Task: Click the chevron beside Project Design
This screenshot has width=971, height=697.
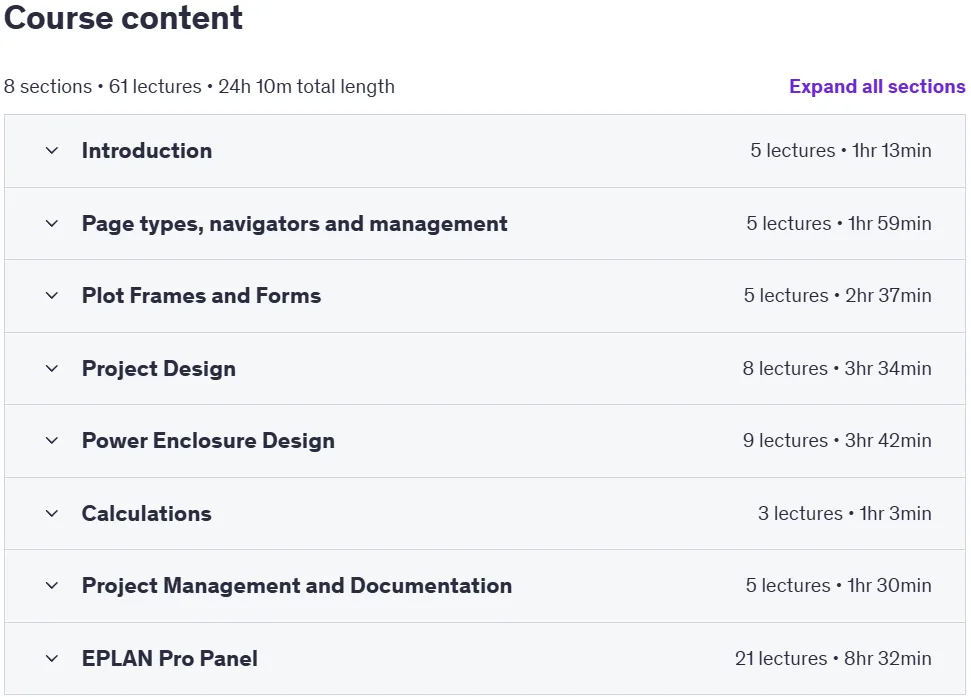Action: (x=52, y=368)
